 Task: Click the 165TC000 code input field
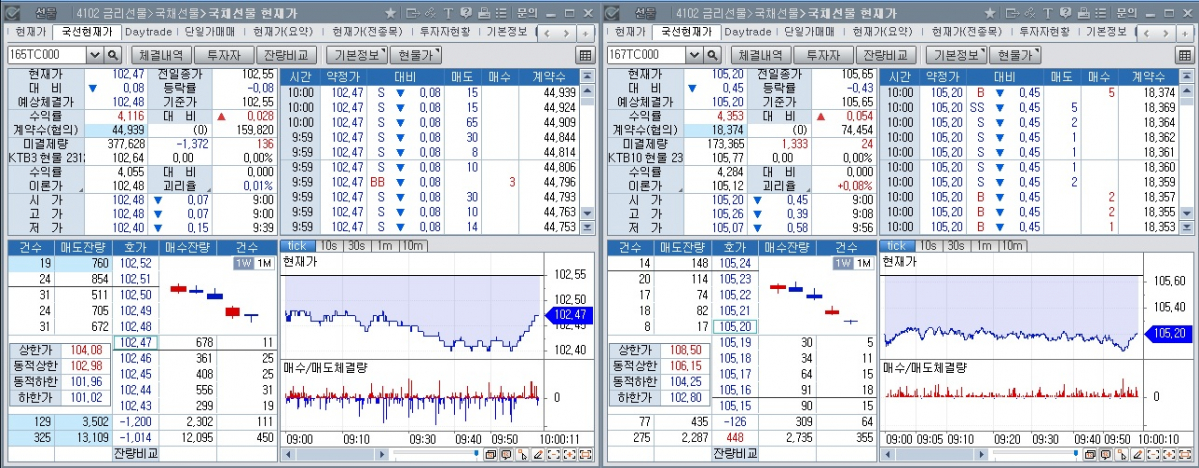(x=47, y=55)
